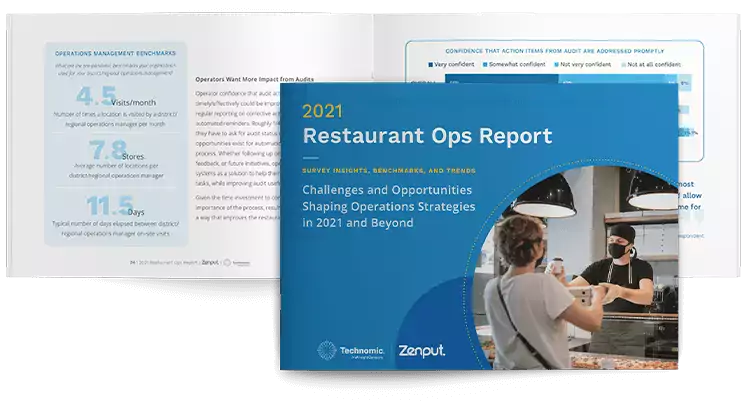Click the Zenput logo on the report cover
This screenshot has height=420, width=746.
tap(422, 351)
